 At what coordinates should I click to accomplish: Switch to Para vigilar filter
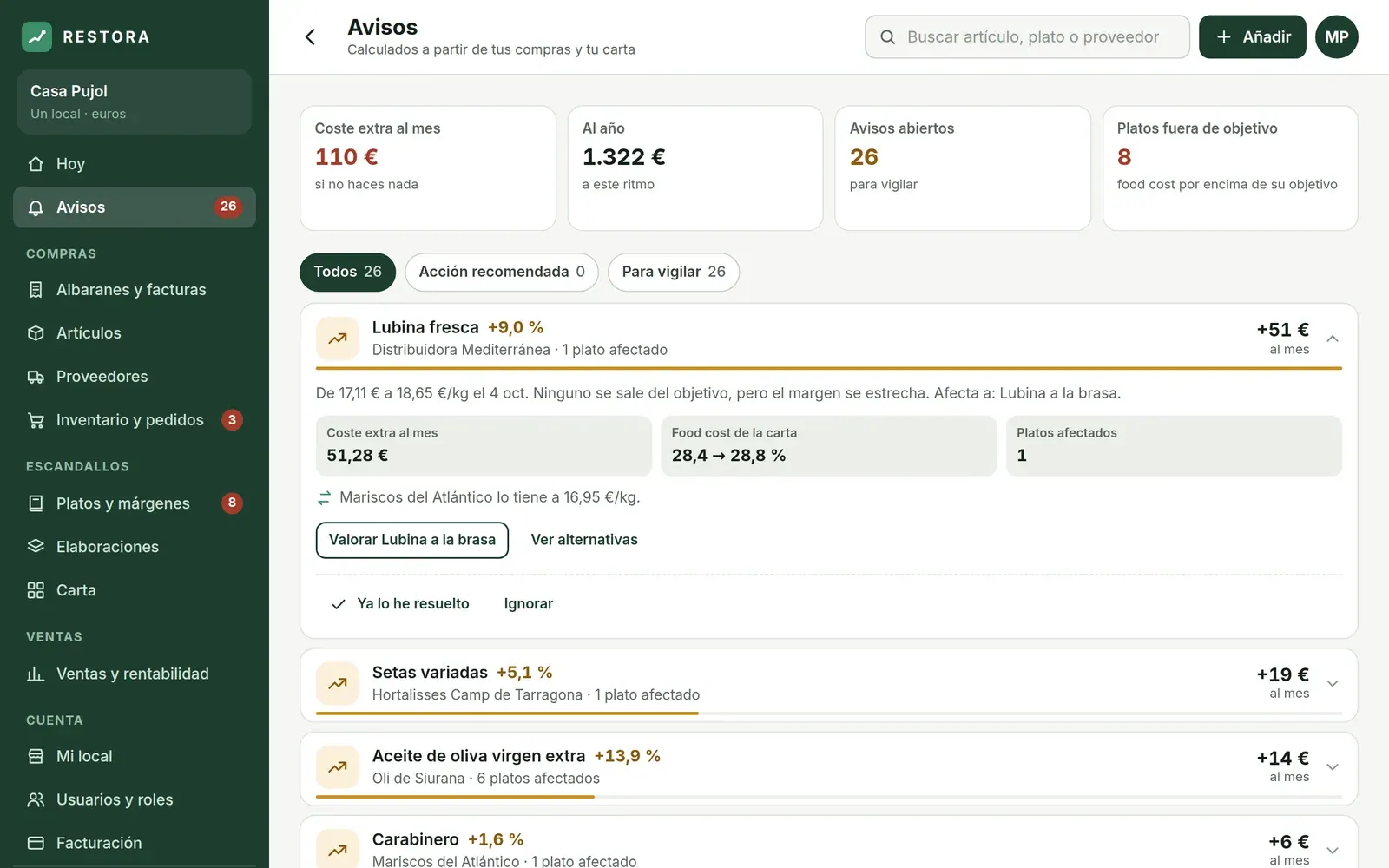tap(674, 272)
